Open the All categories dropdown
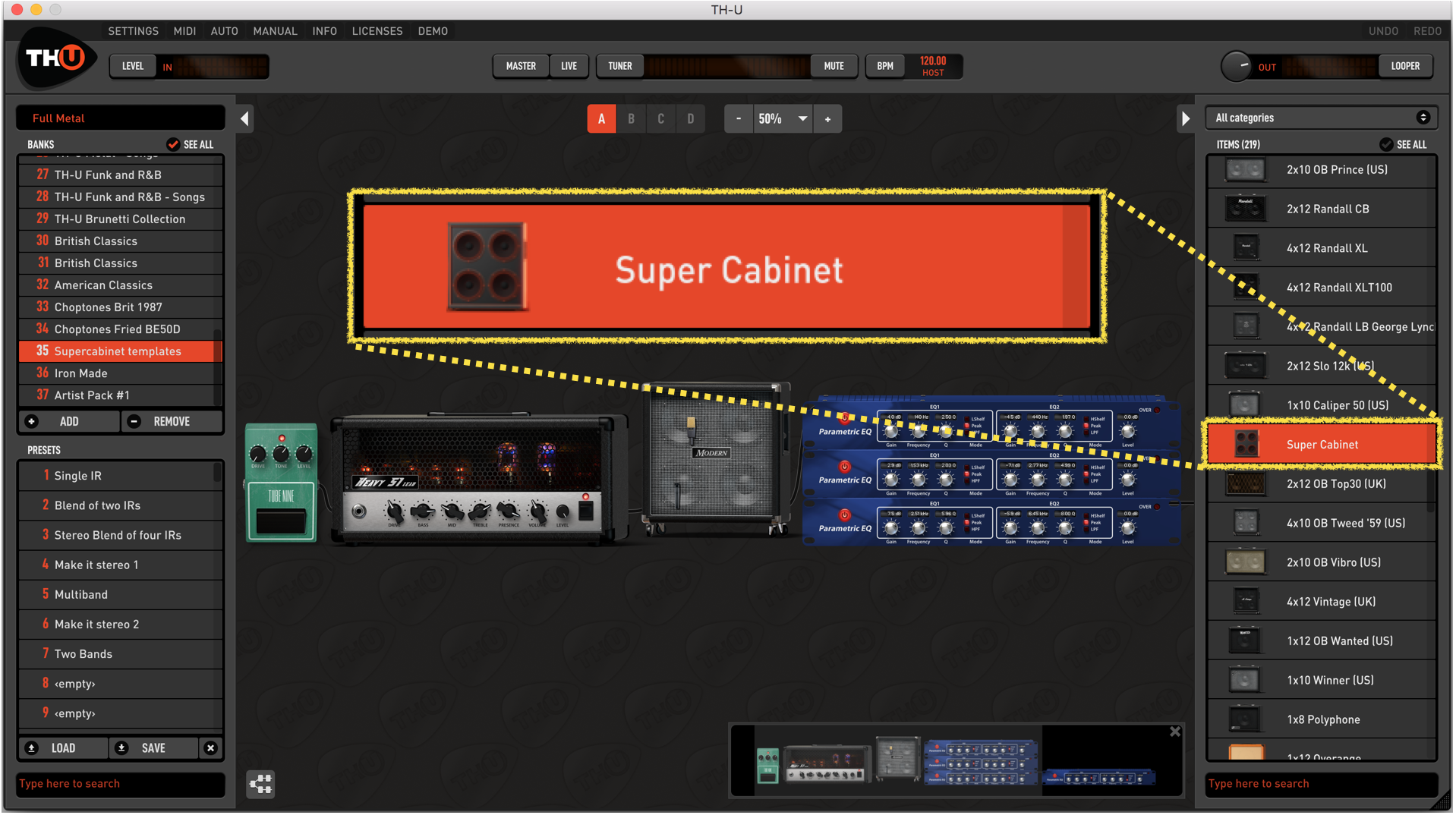Image resolution: width=1456 pixels, height=815 pixels. pyautogui.click(x=1321, y=118)
